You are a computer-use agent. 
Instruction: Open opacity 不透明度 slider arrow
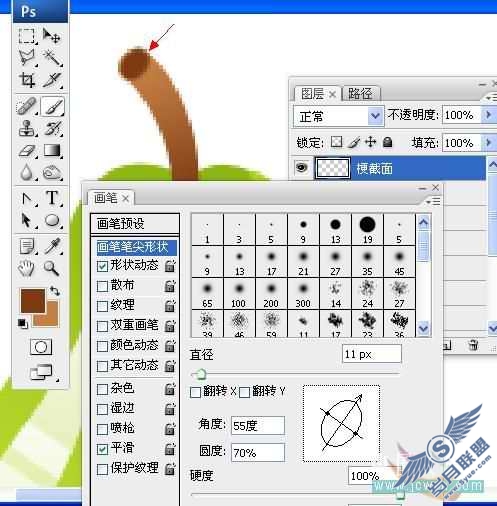488,115
